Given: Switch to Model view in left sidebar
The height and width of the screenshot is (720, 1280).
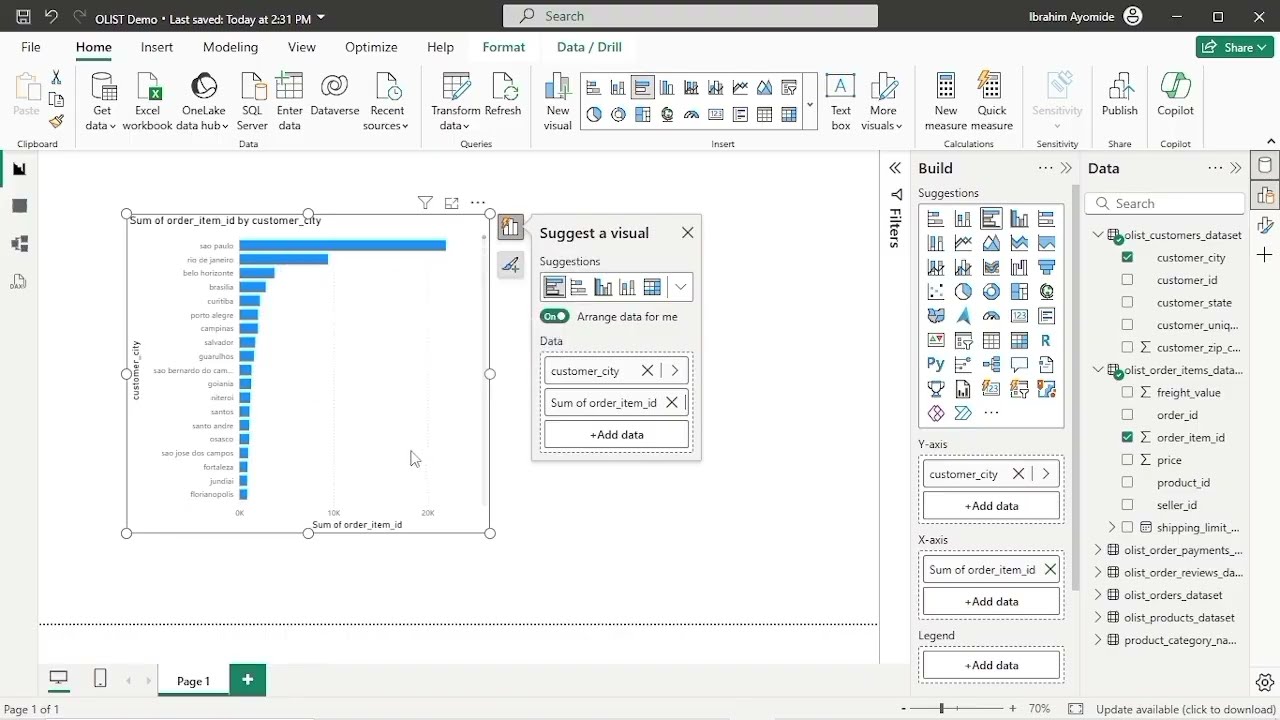Looking at the screenshot, I should (19, 244).
